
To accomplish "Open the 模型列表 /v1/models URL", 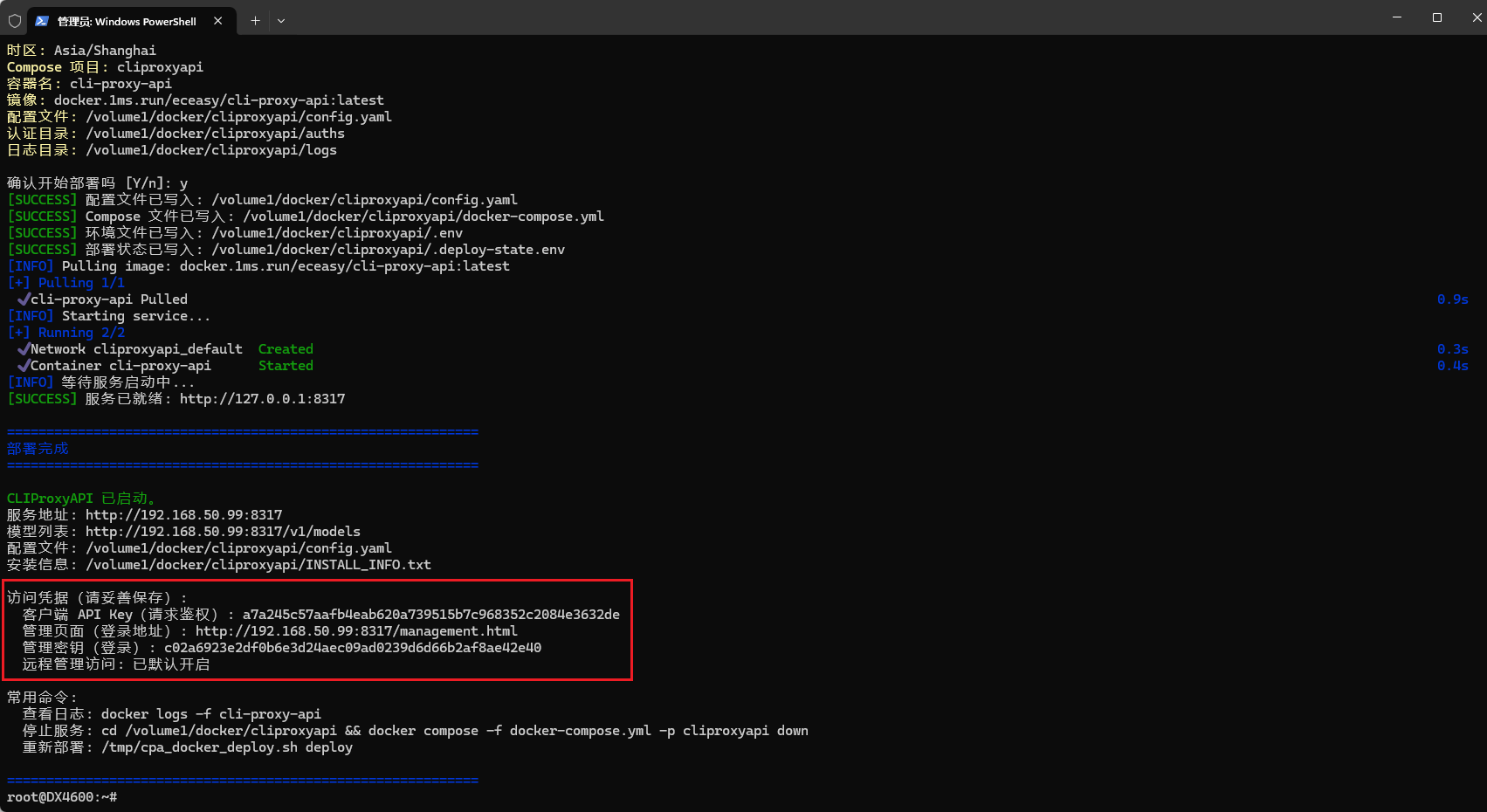I will click(x=223, y=532).
